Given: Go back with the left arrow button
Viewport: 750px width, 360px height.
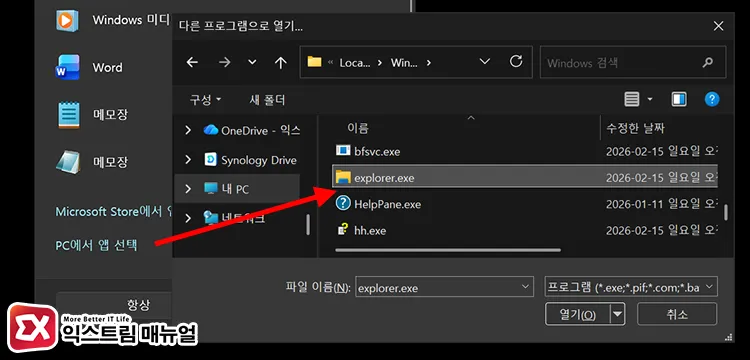Looking at the screenshot, I should [192, 62].
